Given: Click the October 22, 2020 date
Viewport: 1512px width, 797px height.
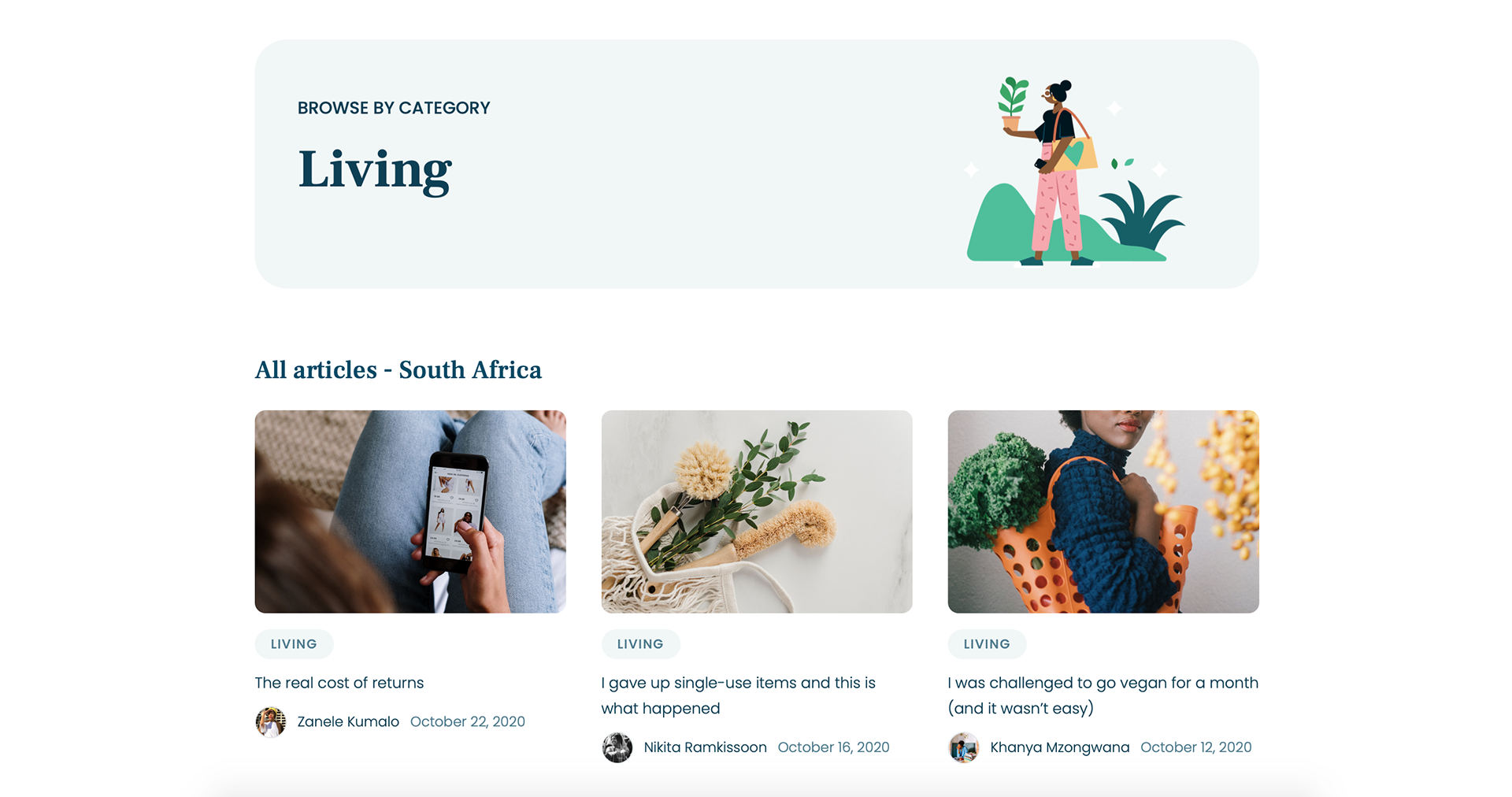Looking at the screenshot, I should [468, 721].
